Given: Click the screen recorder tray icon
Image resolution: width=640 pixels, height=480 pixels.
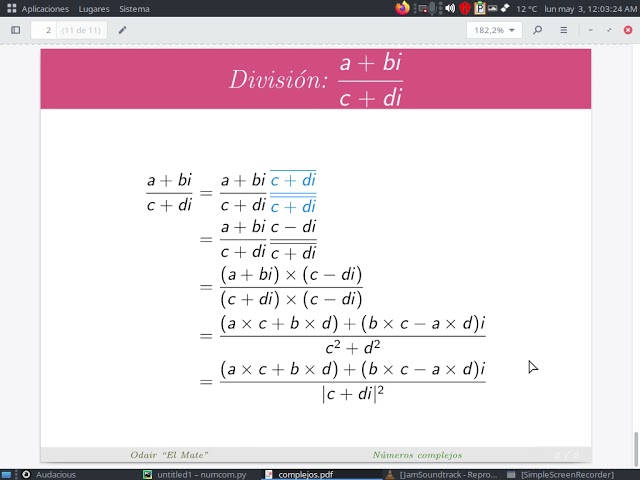Looking at the screenshot, I should point(422,9).
